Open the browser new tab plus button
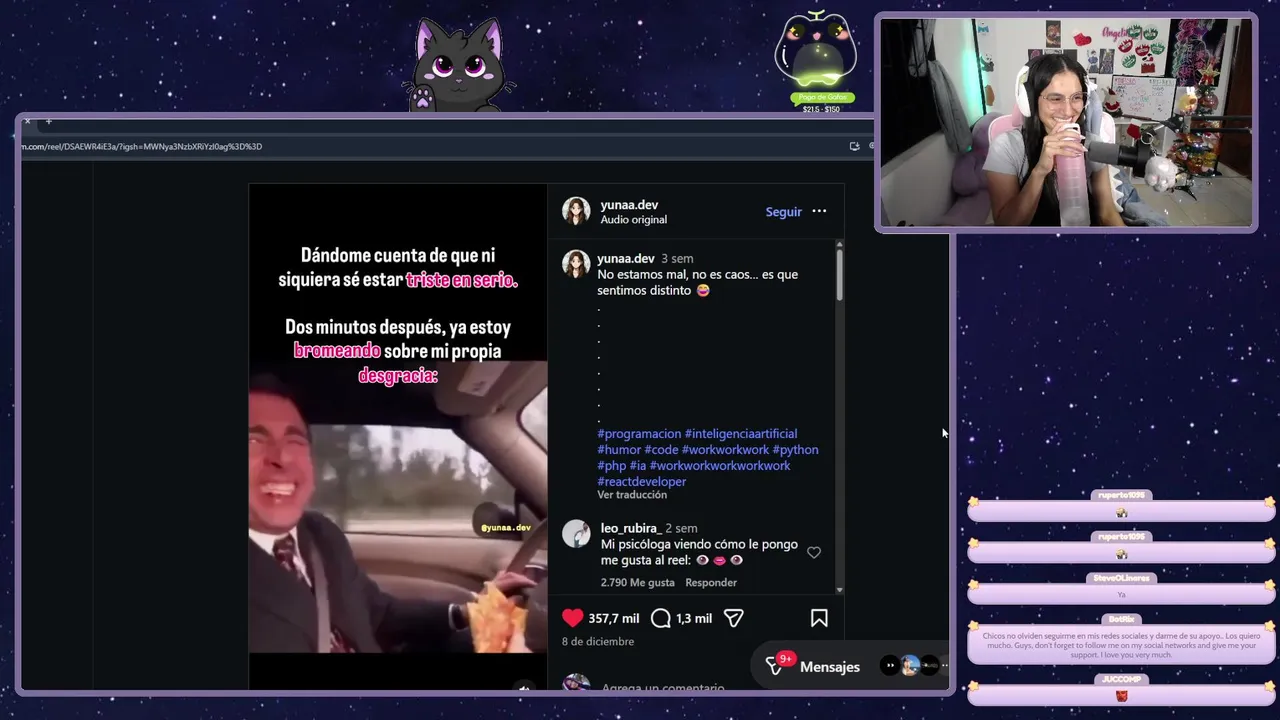 point(48,122)
